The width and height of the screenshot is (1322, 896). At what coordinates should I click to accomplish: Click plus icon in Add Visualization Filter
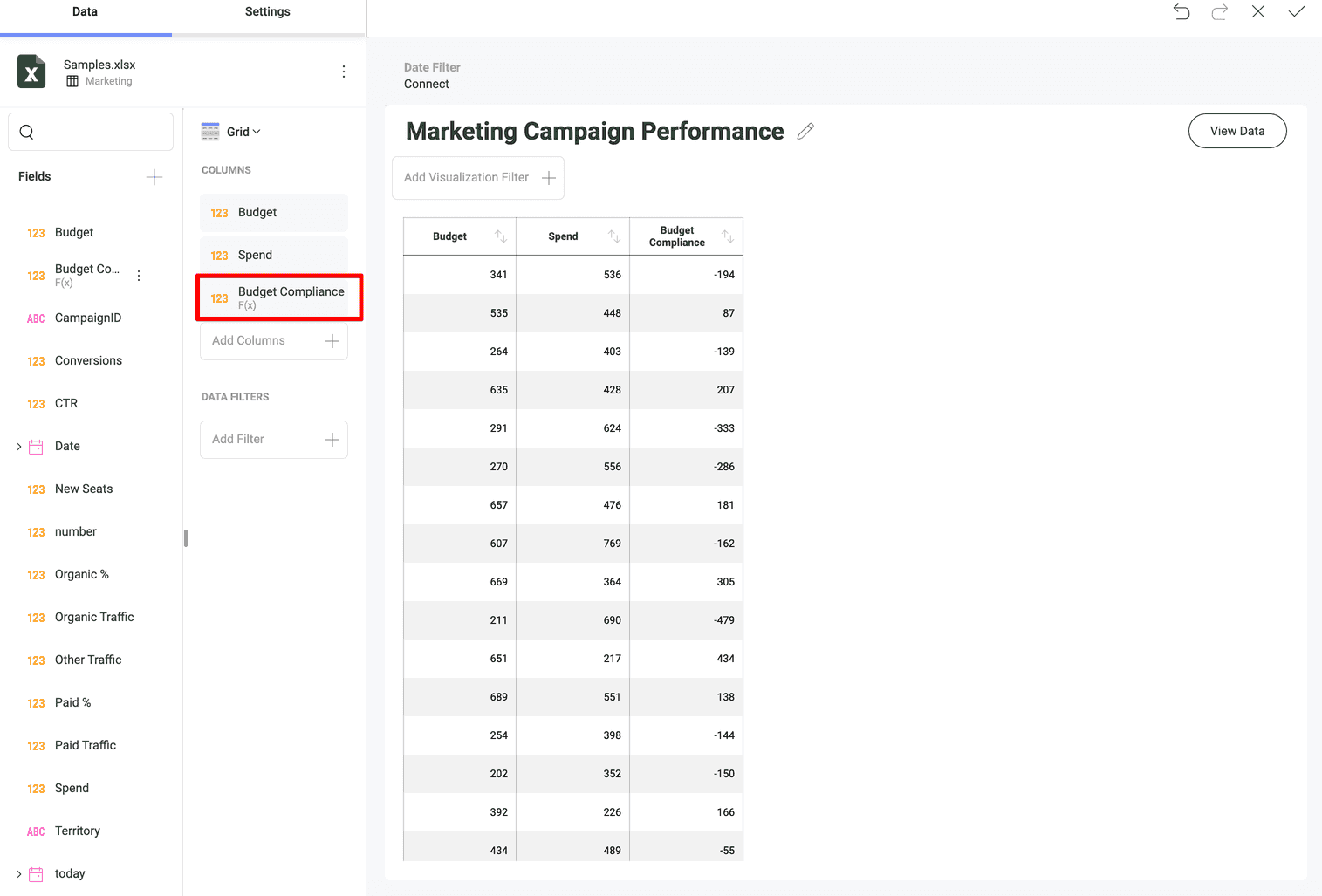tap(549, 178)
